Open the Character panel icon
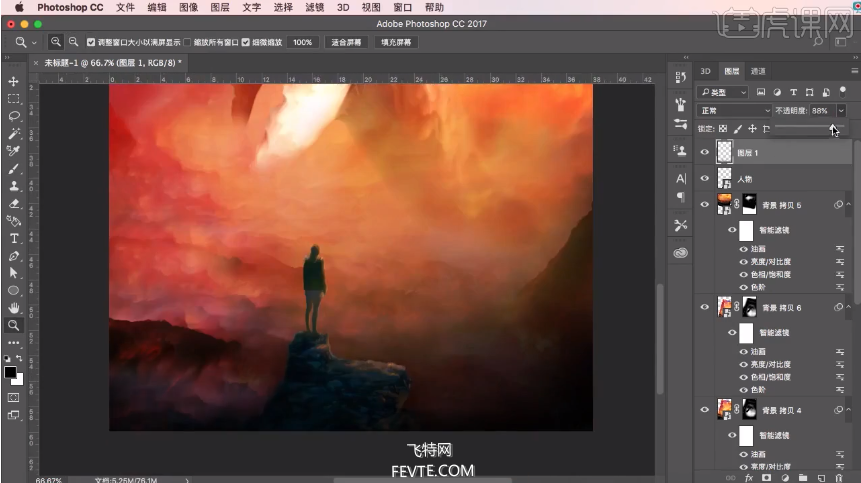Image resolution: width=861 pixels, height=483 pixels. point(681,179)
